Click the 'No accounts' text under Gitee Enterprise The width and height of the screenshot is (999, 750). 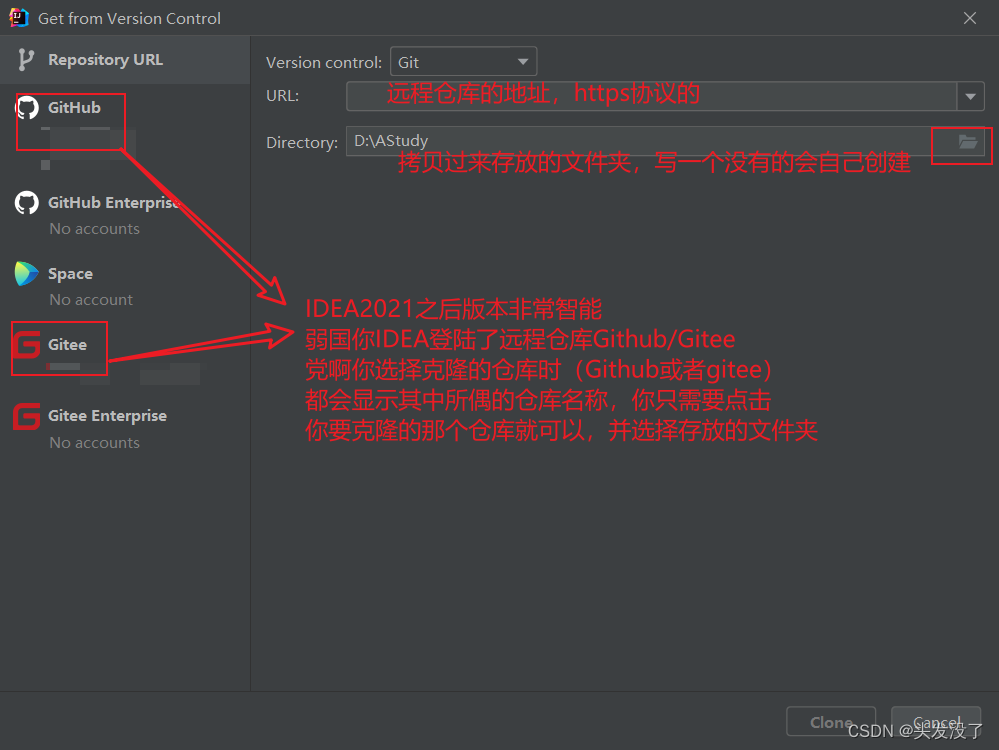(95, 443)
